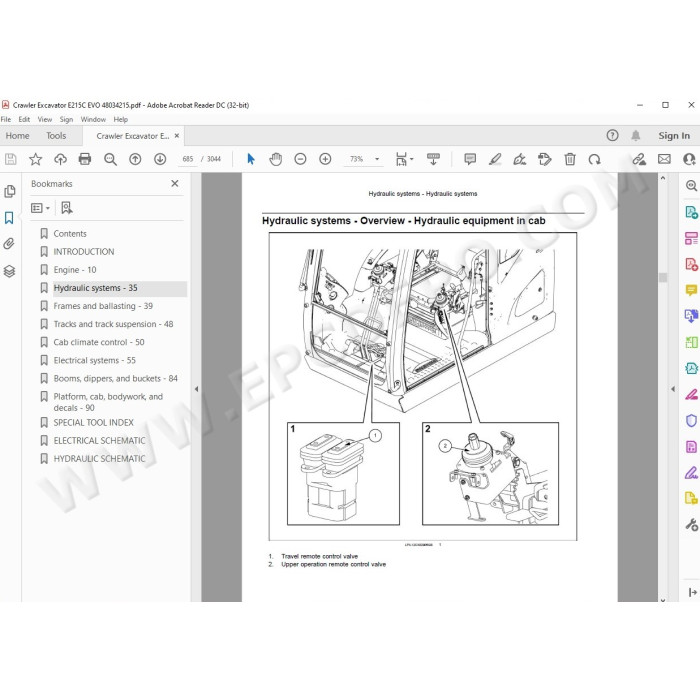Jump to Engine - 10 bookmark
700x700 pixels.
click(x=75, y=270)
